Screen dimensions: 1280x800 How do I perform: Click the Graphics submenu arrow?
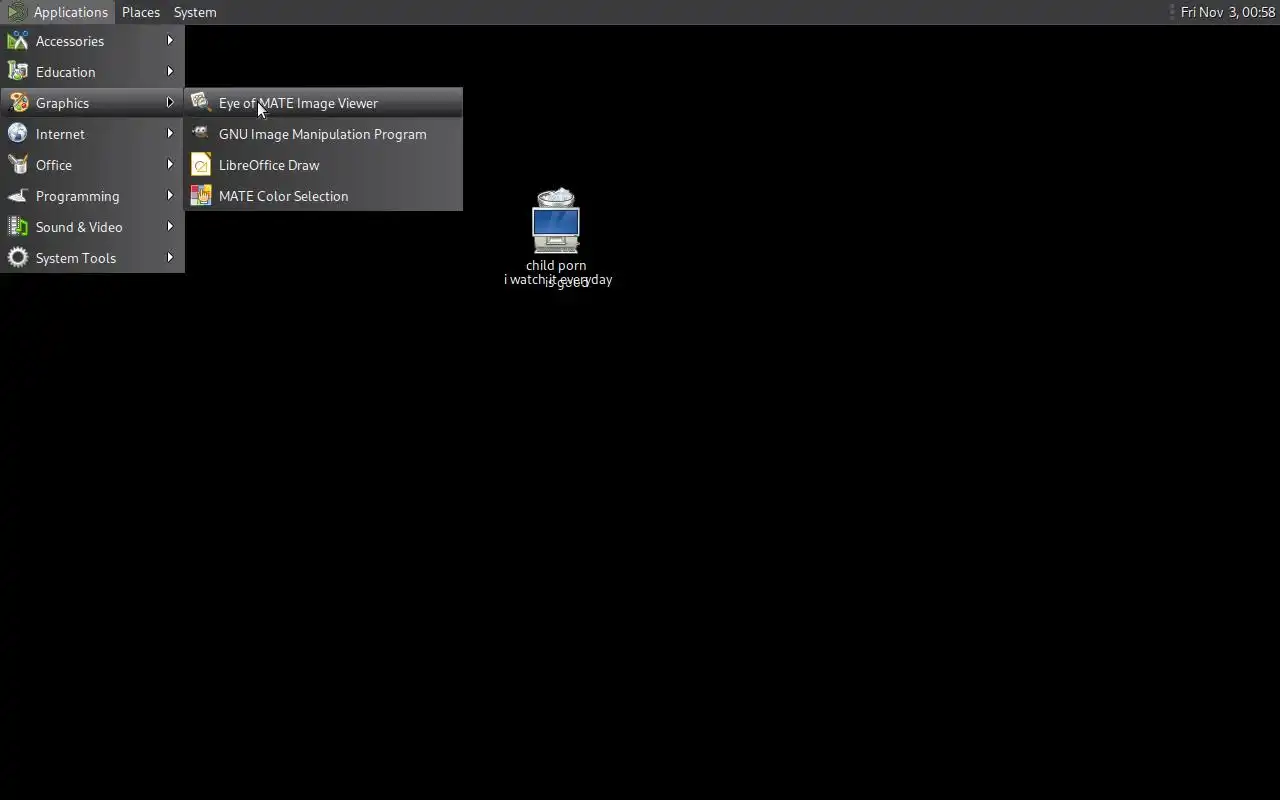pyautogui.click(x=170, y=103)
